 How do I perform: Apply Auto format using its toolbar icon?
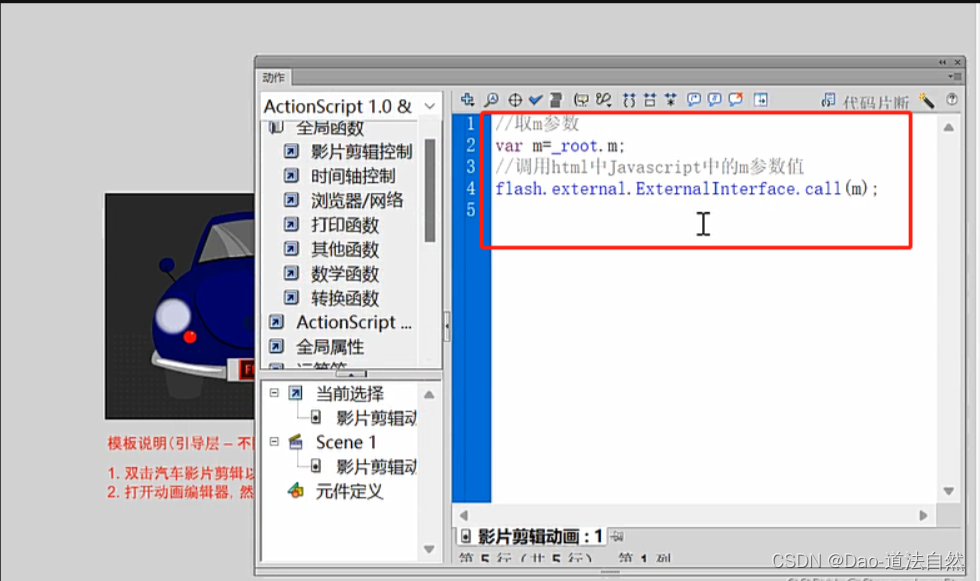tap(557, 99)
